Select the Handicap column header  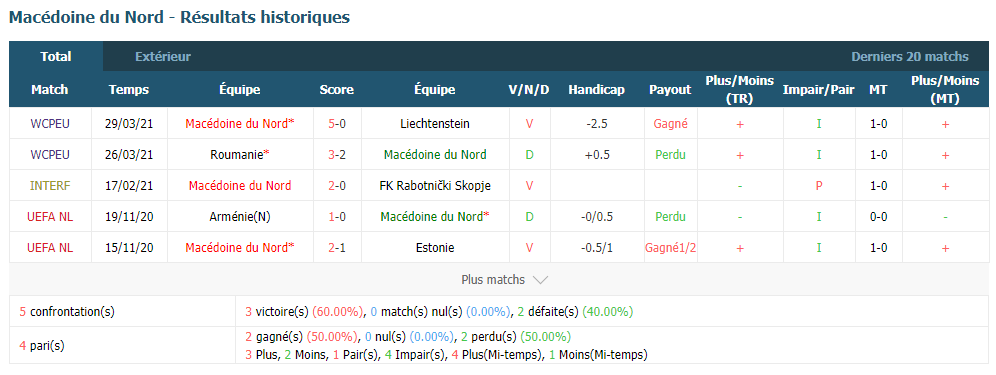(x=596, y=90)
